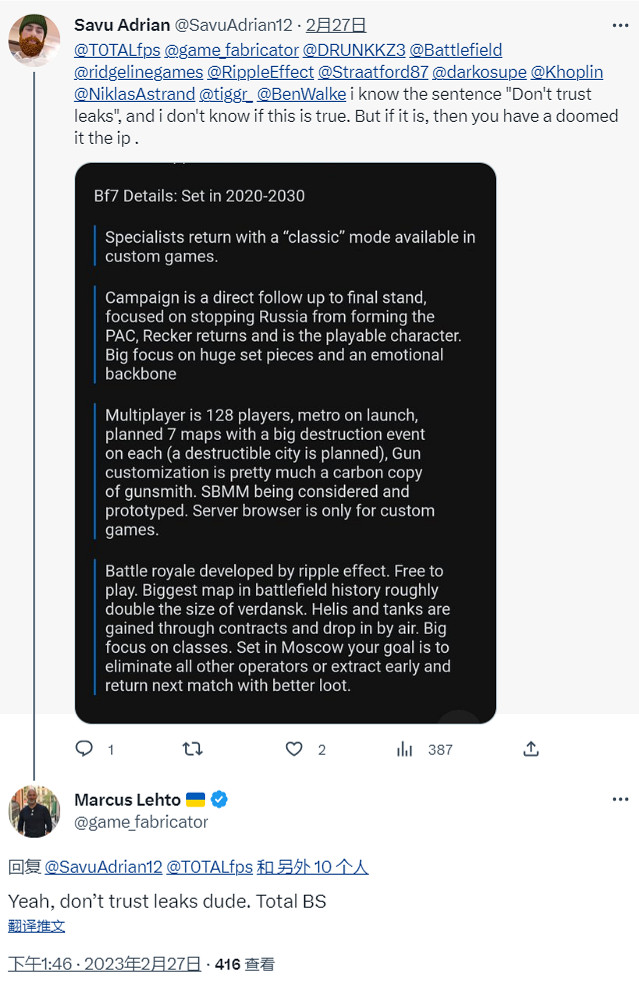639x982 pixels.
Task: Click the @Battlefield mention link
Action: (456, 50)
